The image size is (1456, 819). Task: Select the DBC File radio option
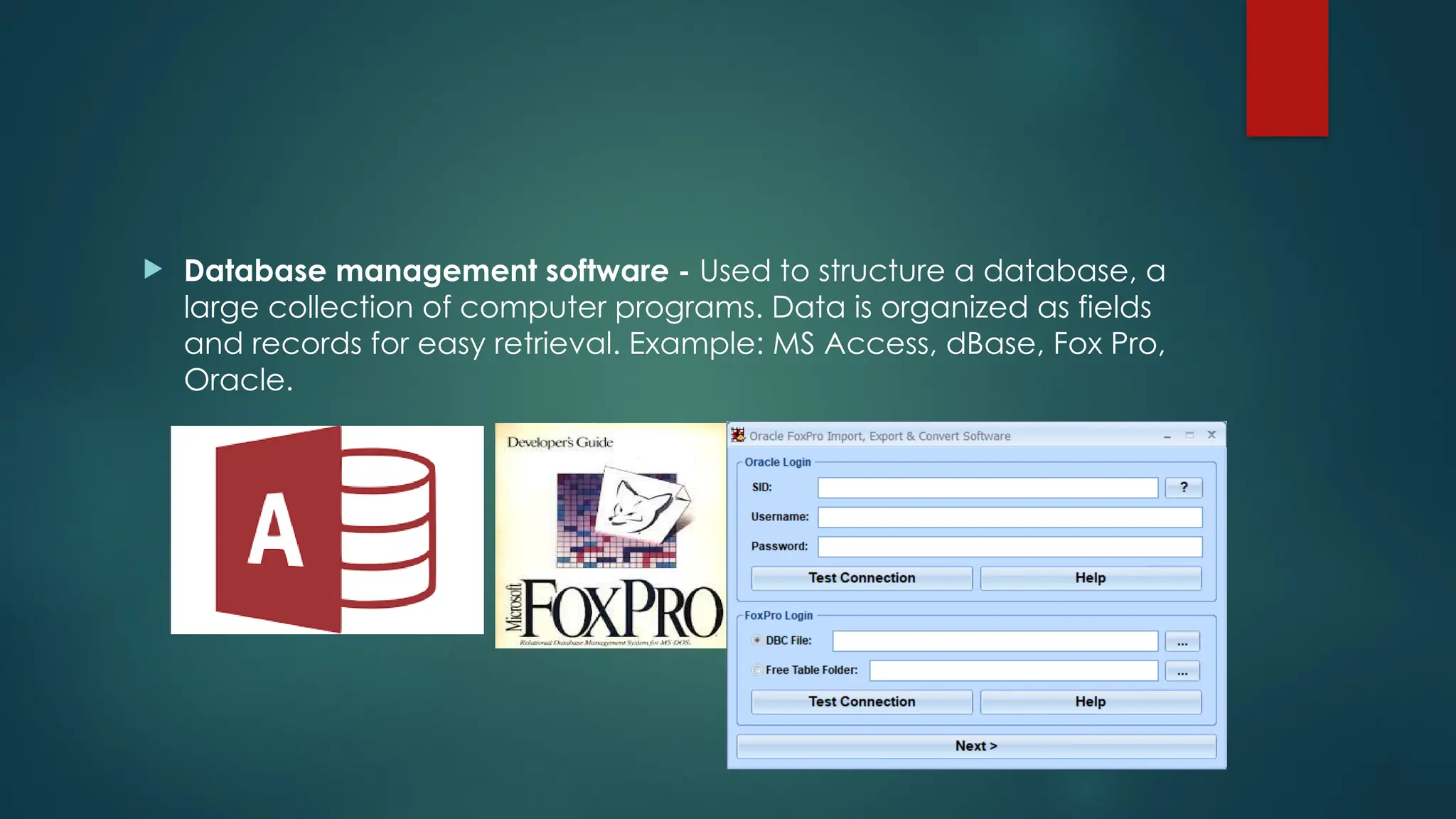coord(757,641)
